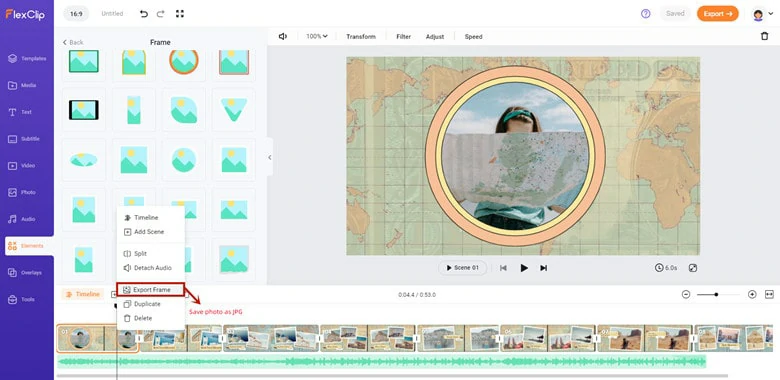
Task: Delete the selection with trash icon
Action: pos(765,36)
